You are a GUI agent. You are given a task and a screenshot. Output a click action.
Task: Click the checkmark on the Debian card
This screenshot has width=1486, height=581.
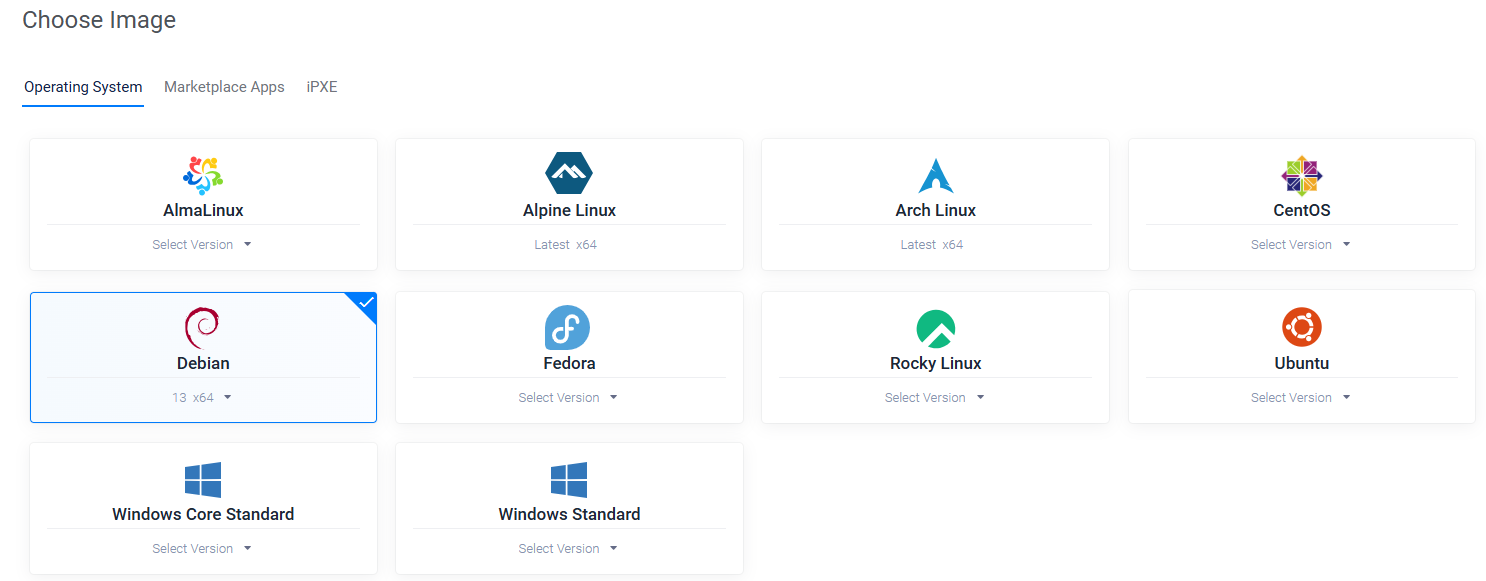[x=365, y=303]
